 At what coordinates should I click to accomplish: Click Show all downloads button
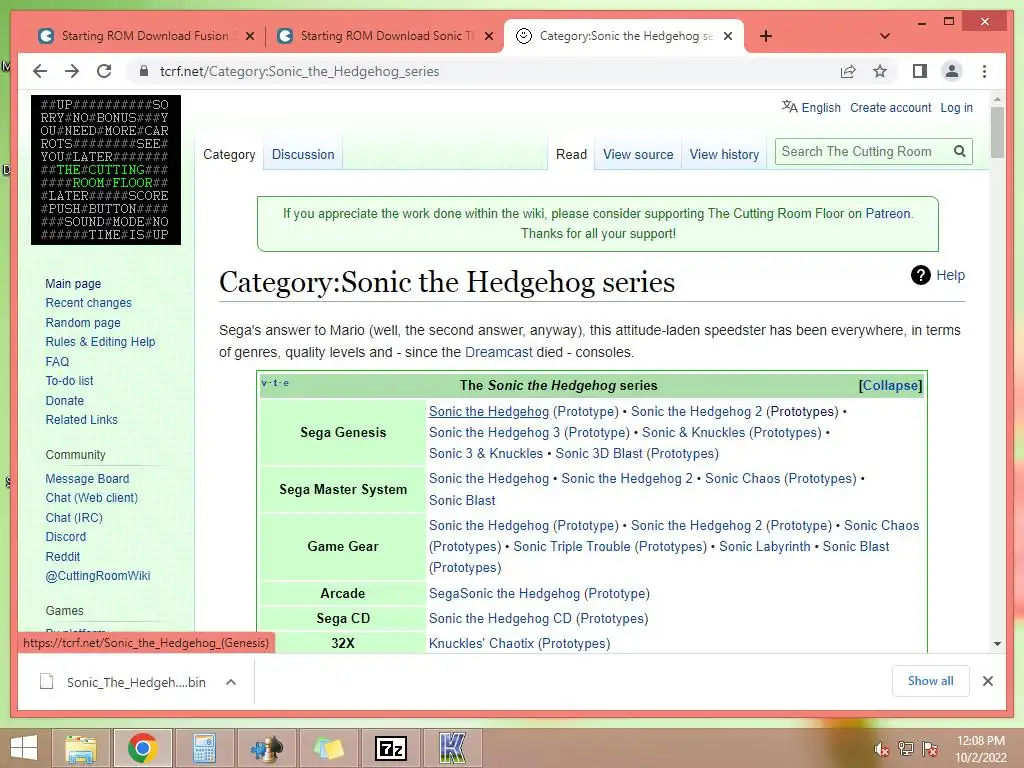point(930,681)
